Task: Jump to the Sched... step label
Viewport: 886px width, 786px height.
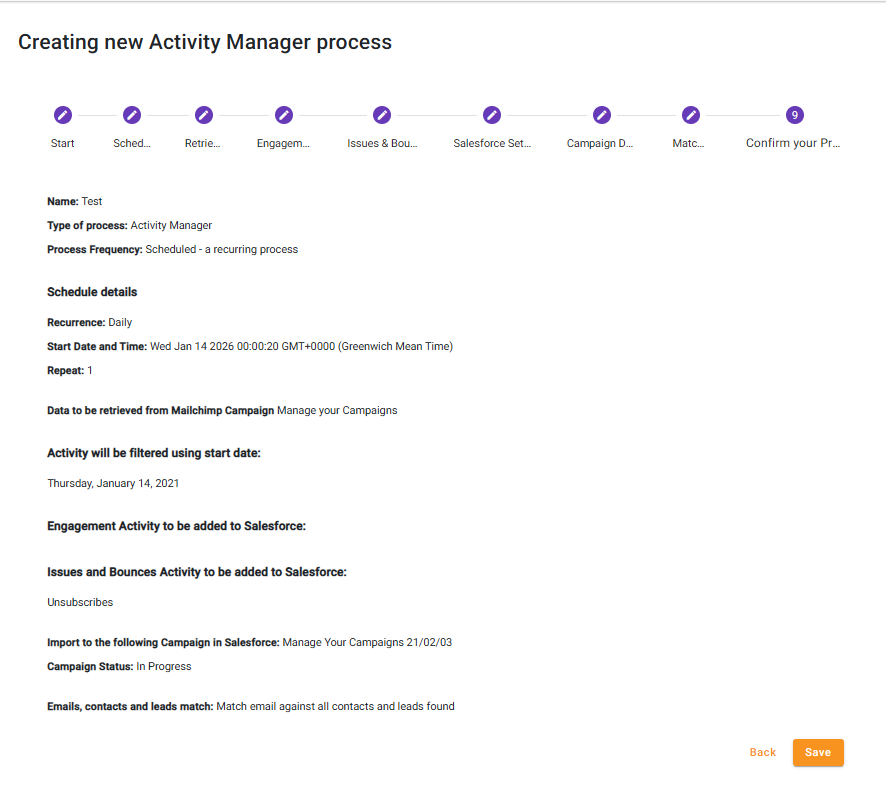Action: tap(132, 143)
